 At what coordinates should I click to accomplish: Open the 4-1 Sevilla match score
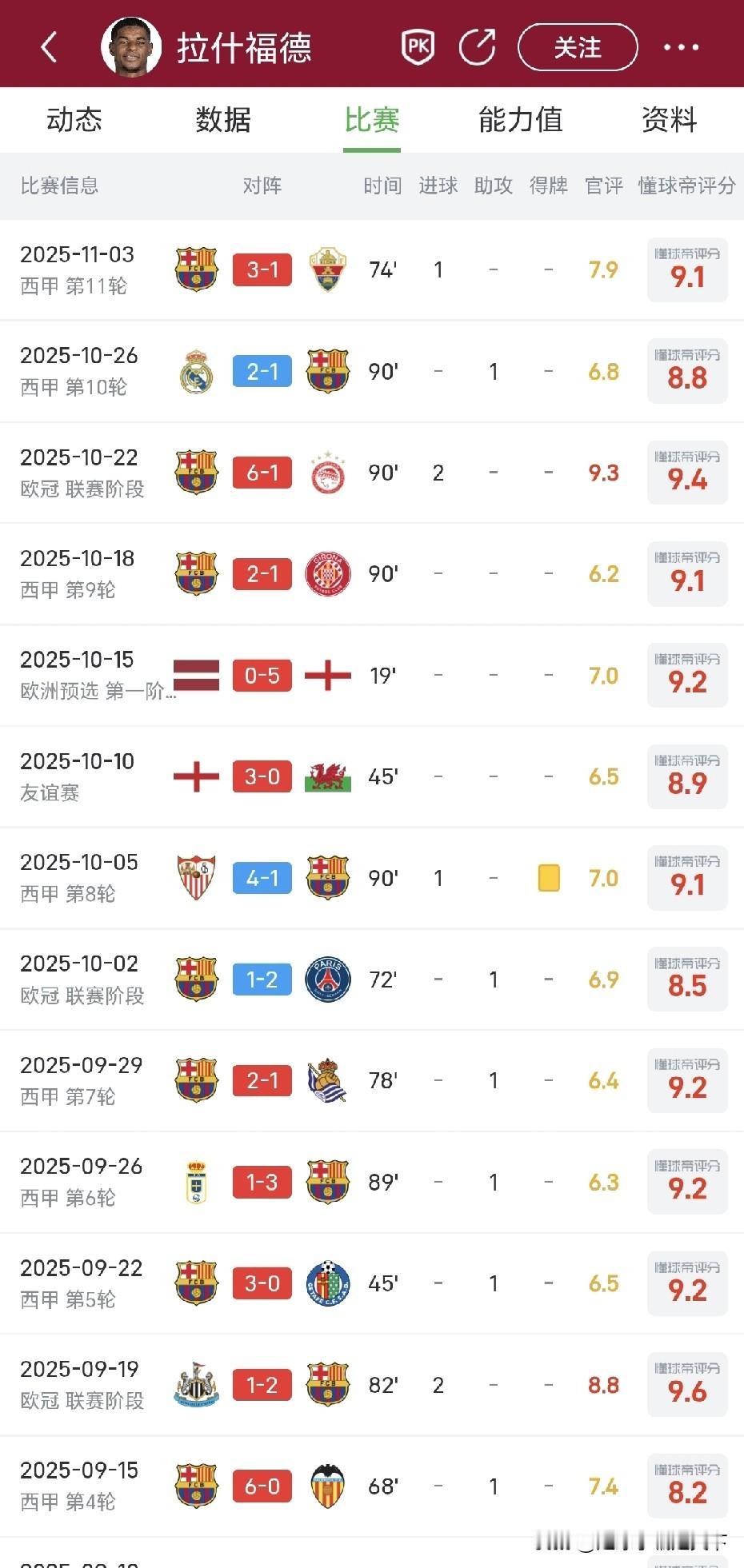(262, 878)
